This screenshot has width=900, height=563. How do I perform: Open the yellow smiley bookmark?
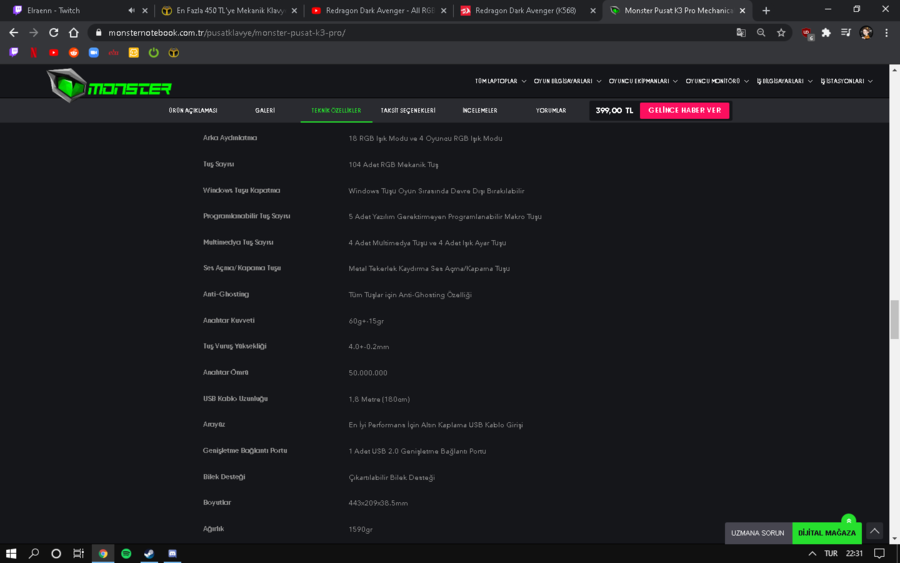(x=134, y=52)
